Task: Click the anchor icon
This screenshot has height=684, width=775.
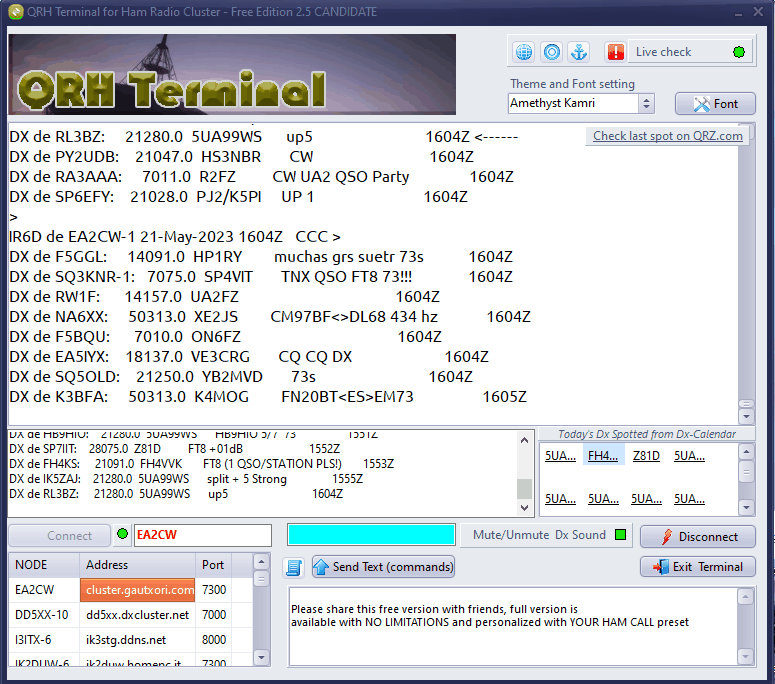Action: [579, 52]
